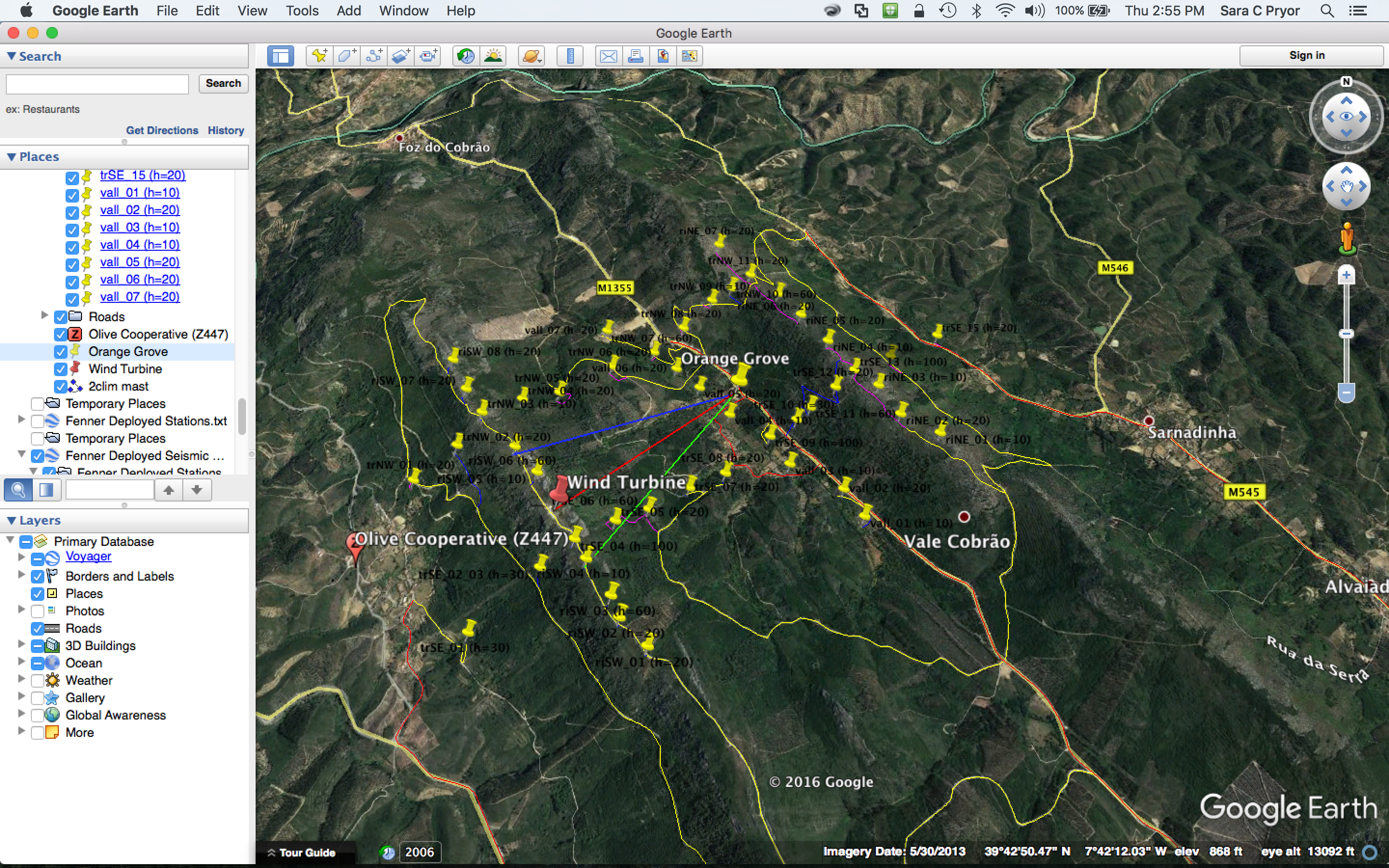Click the zoom slider handle
This screenshot has width=1389, height=868.
[x=1346, y=334]
